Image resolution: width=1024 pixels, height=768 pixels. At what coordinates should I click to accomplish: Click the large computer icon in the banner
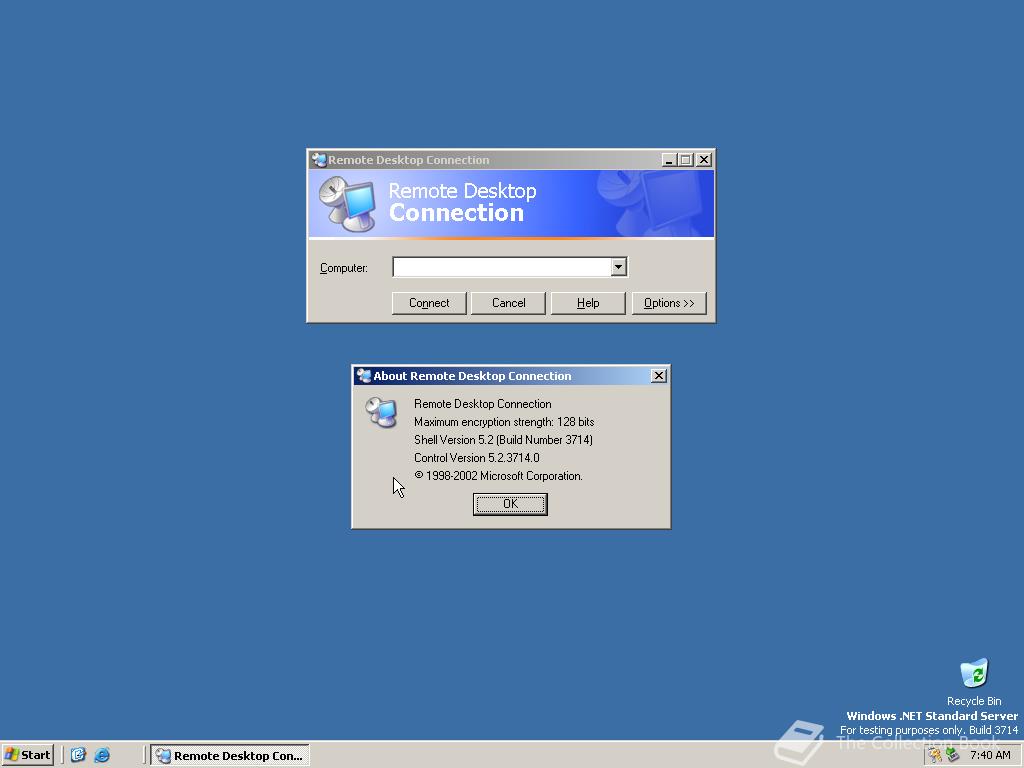pos(348,204)
